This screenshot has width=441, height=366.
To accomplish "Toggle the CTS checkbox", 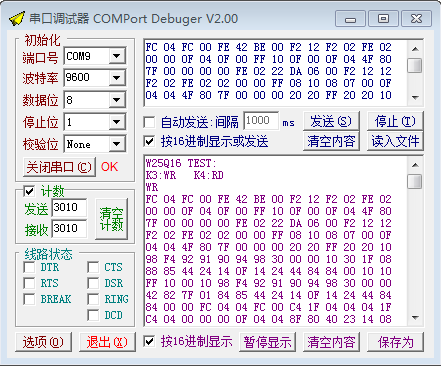I will point(93,267).
